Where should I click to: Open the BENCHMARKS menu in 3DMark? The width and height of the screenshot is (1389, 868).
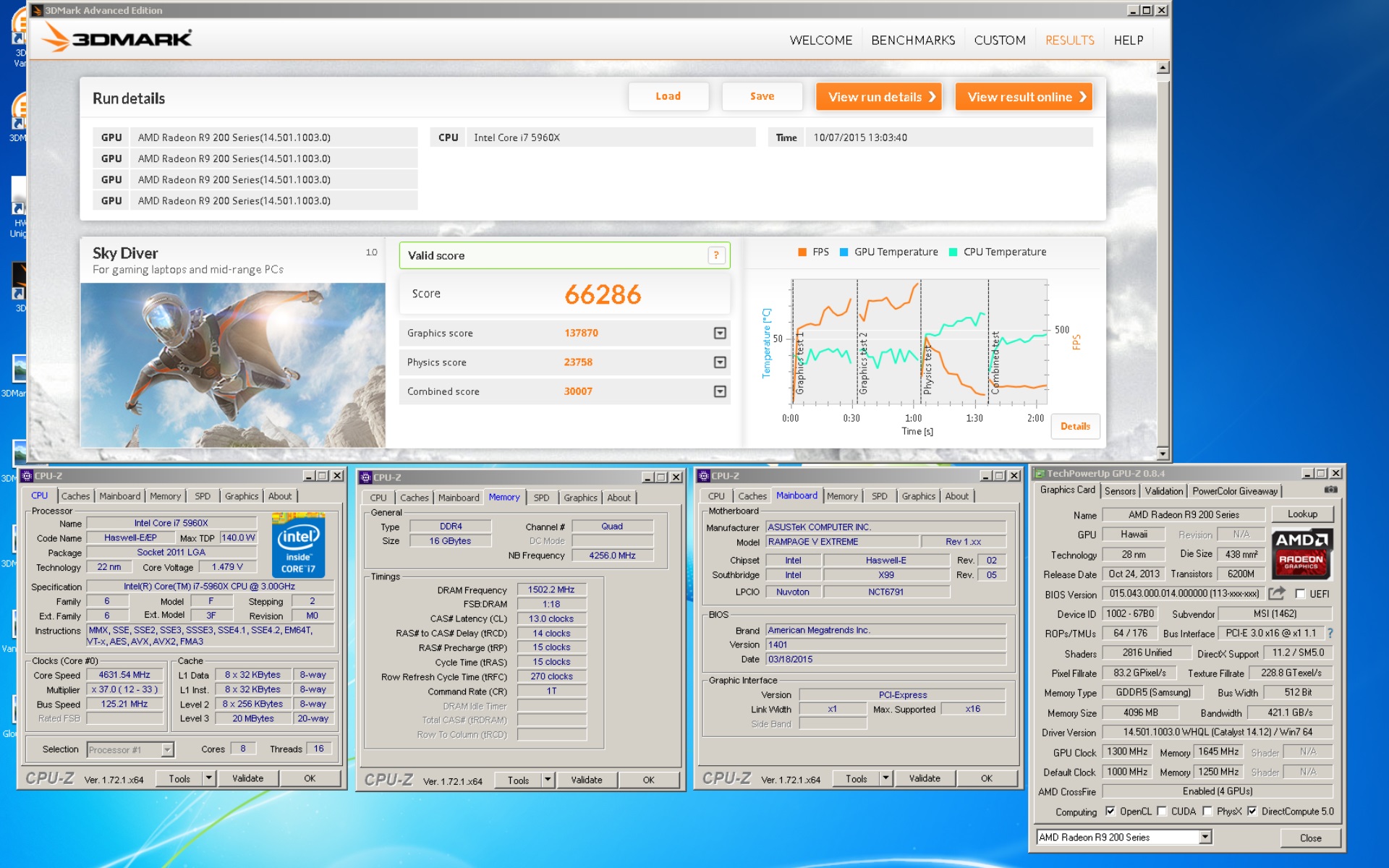(913, 41)
